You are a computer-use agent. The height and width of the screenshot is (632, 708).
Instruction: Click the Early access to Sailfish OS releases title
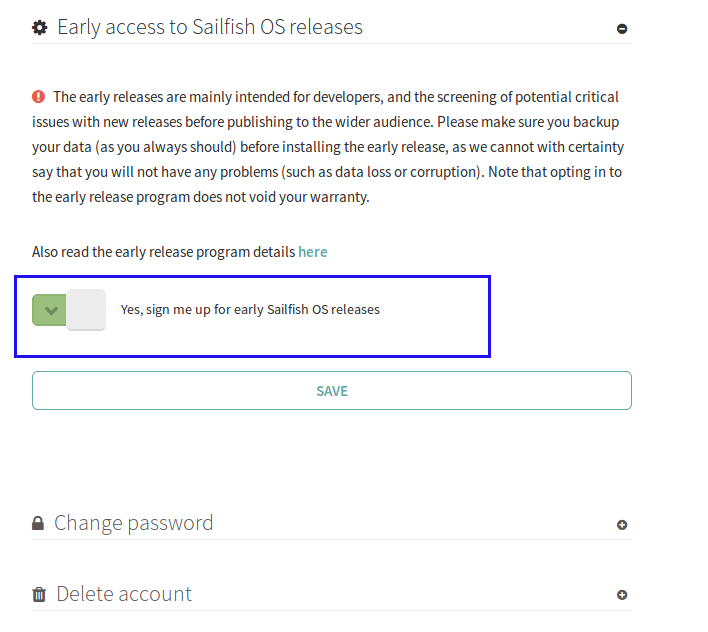(210, 27)
